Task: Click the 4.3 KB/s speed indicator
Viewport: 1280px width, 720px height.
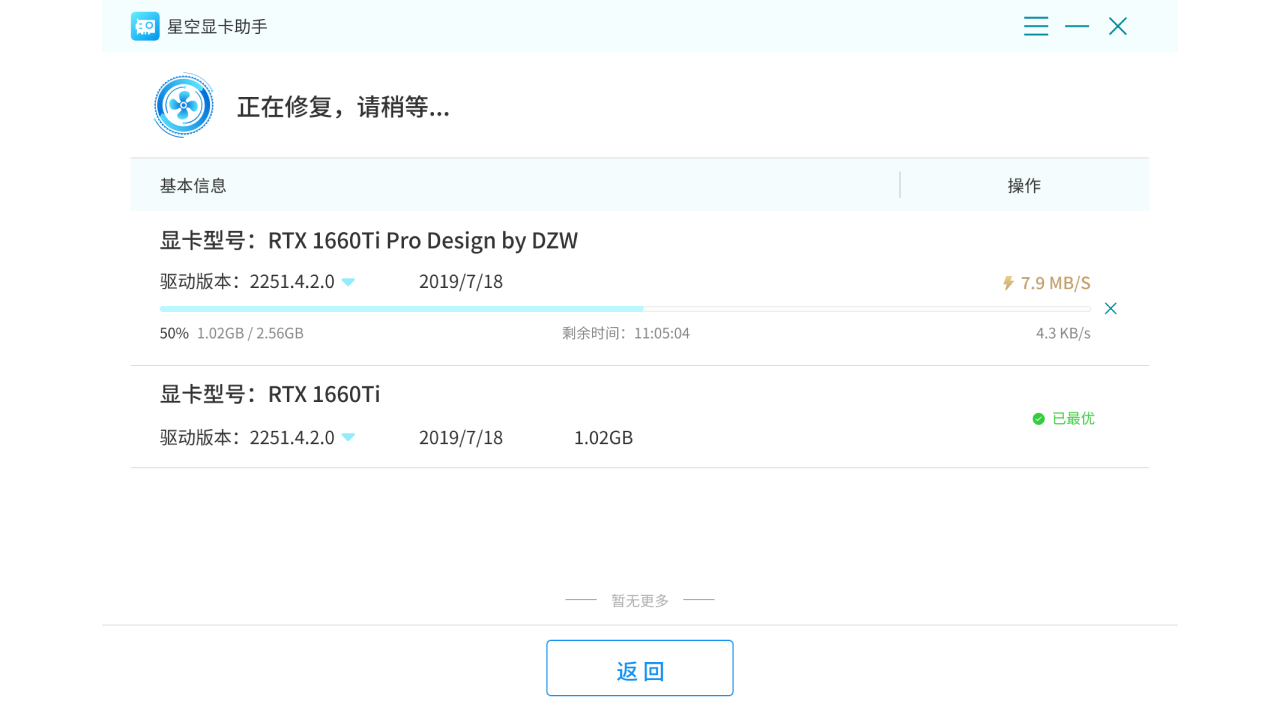Action: pos(1063,333)
